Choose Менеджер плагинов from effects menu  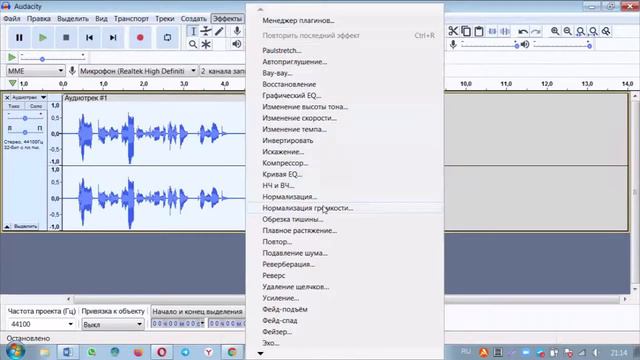[345, 20]
